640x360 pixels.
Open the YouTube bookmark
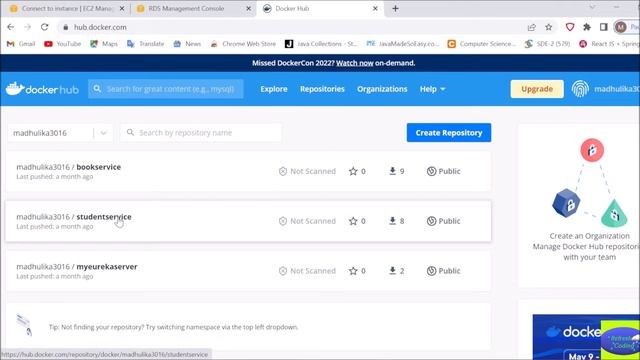pyautogui.click(x=62, y=44)
